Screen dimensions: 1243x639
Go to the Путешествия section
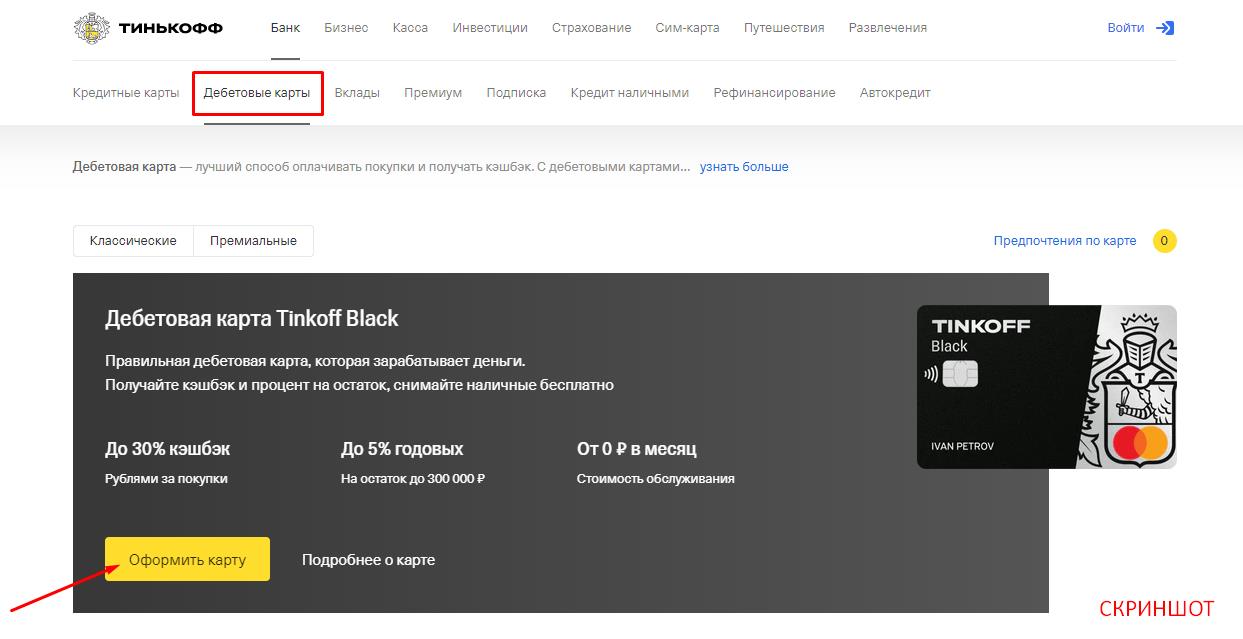click(784, 28)
